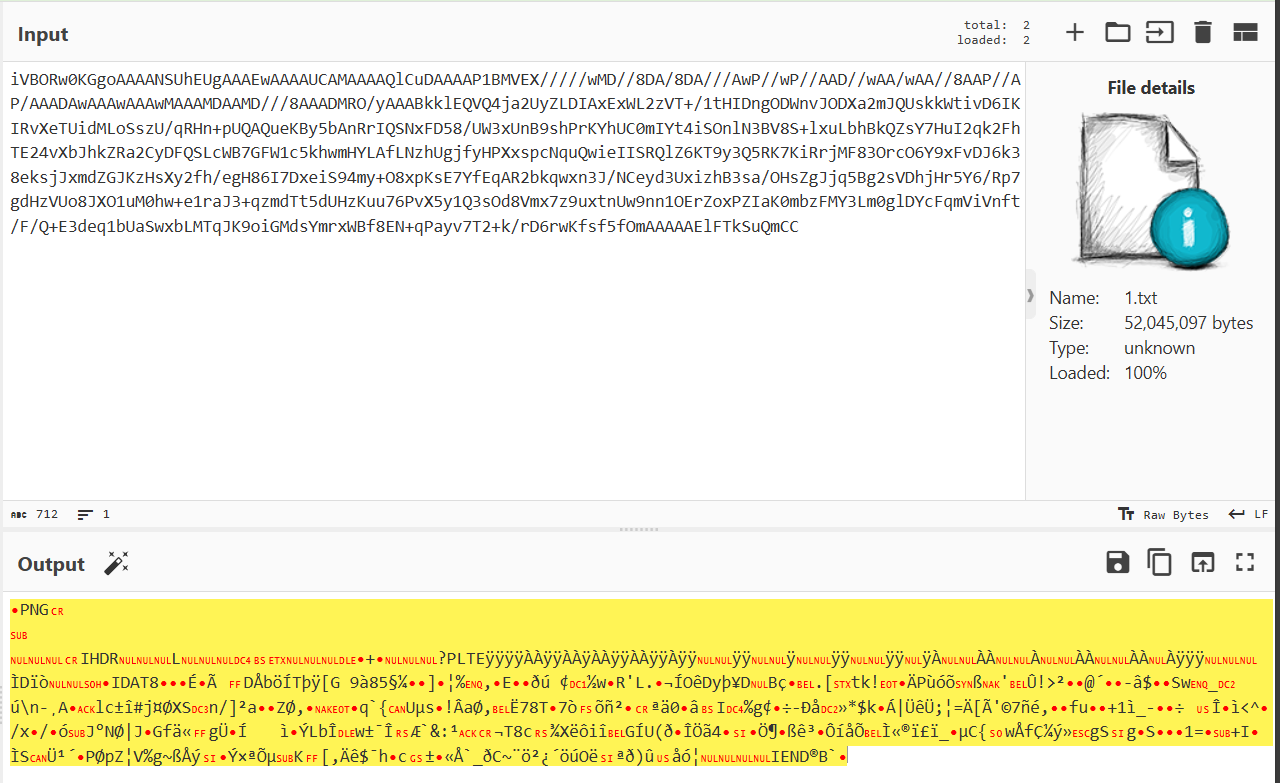
Task: Save output to file
Action: pyautogui.click(x=1117, y=562)
